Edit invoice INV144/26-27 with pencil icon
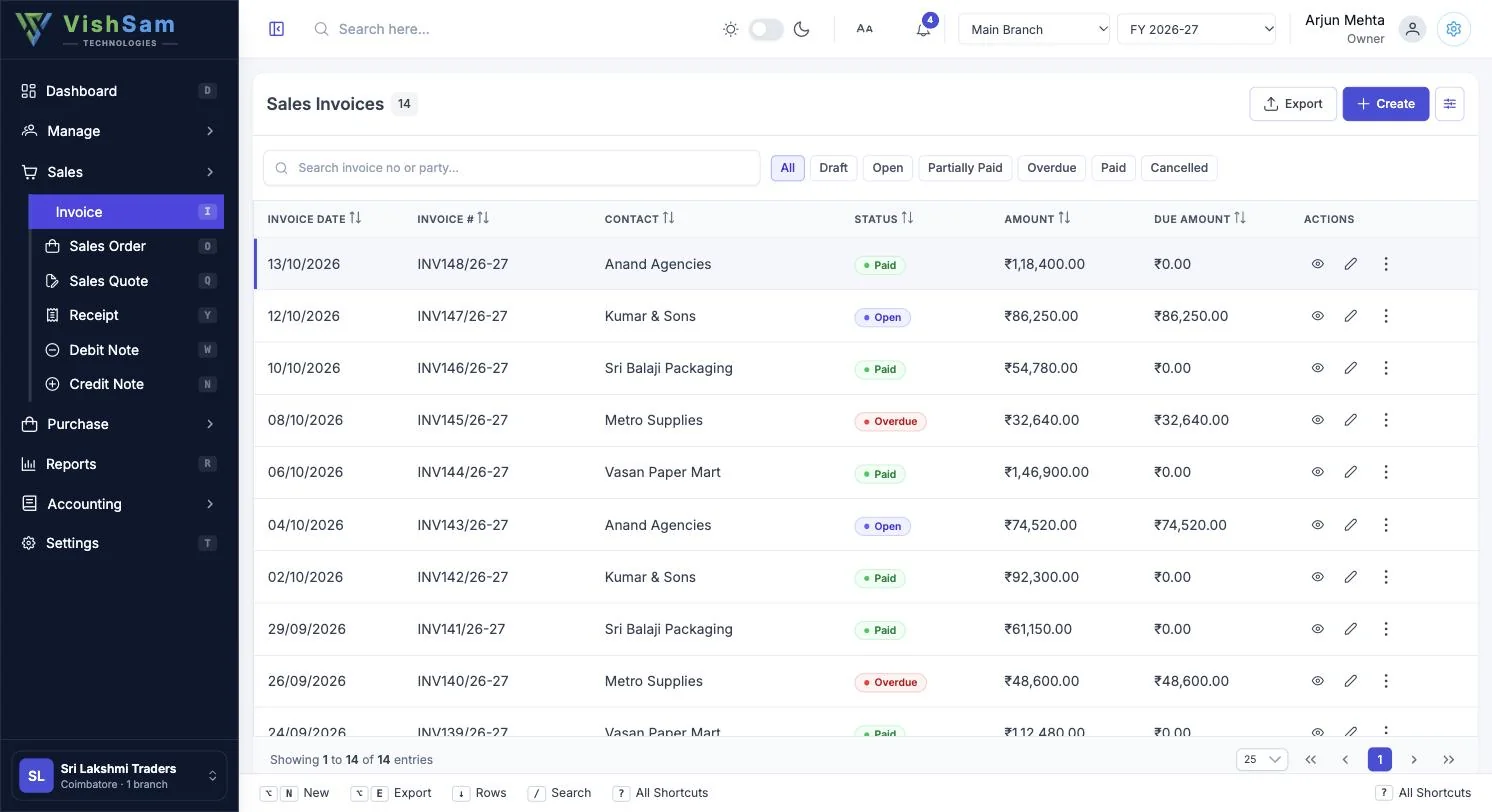 pos(1350,472)
